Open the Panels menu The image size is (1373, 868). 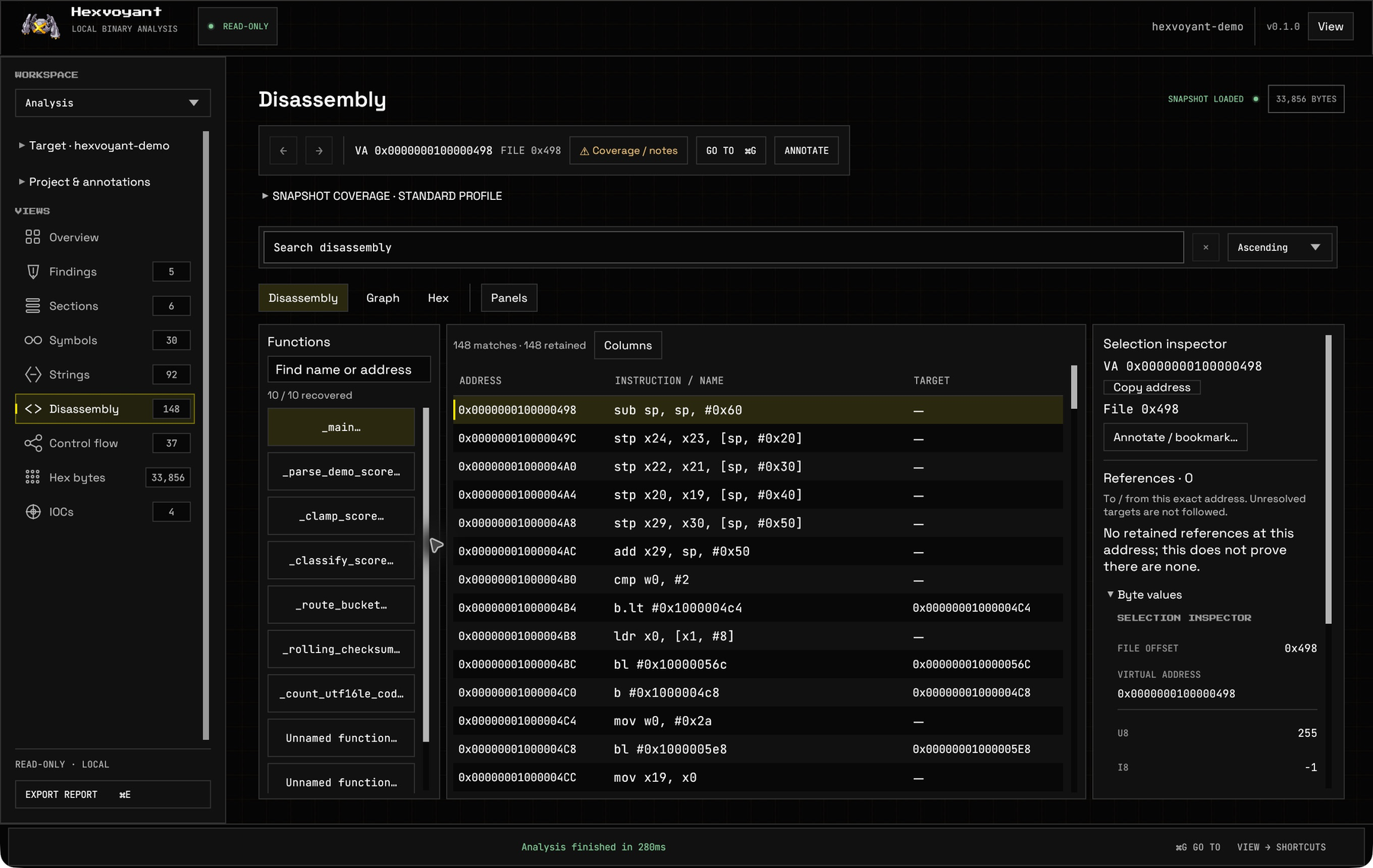click(509, 297)
